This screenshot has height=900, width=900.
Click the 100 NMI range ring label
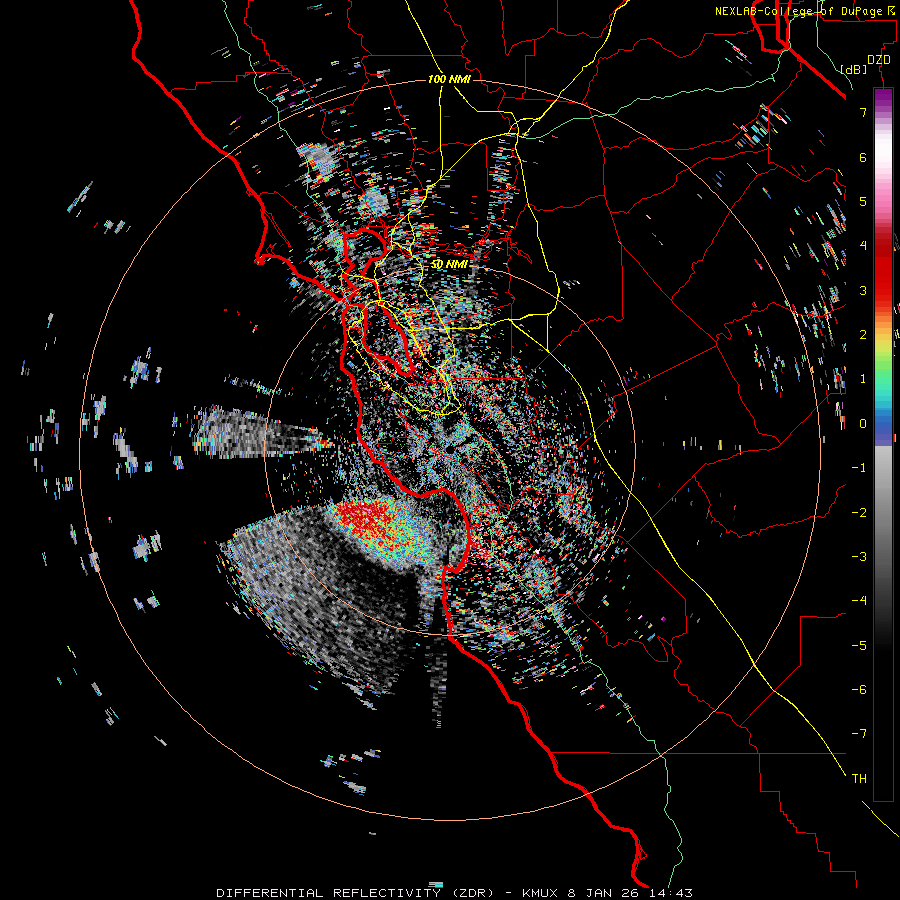(449, 79)
